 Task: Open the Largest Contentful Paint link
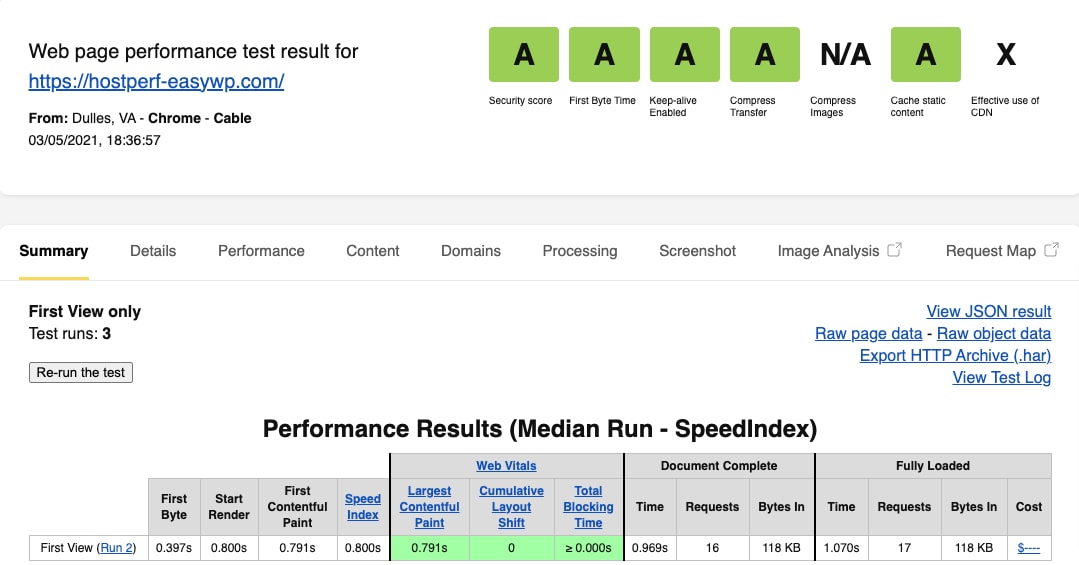(x=429, y=507)
